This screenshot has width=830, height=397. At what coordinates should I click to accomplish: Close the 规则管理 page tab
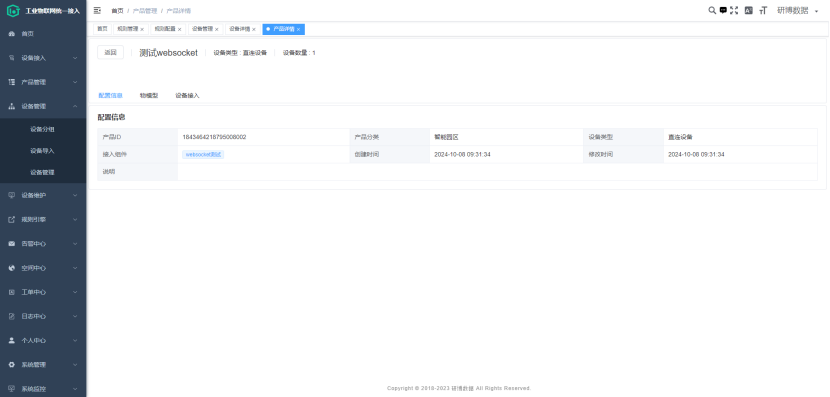pyautogui.click(x=142, y=30)
